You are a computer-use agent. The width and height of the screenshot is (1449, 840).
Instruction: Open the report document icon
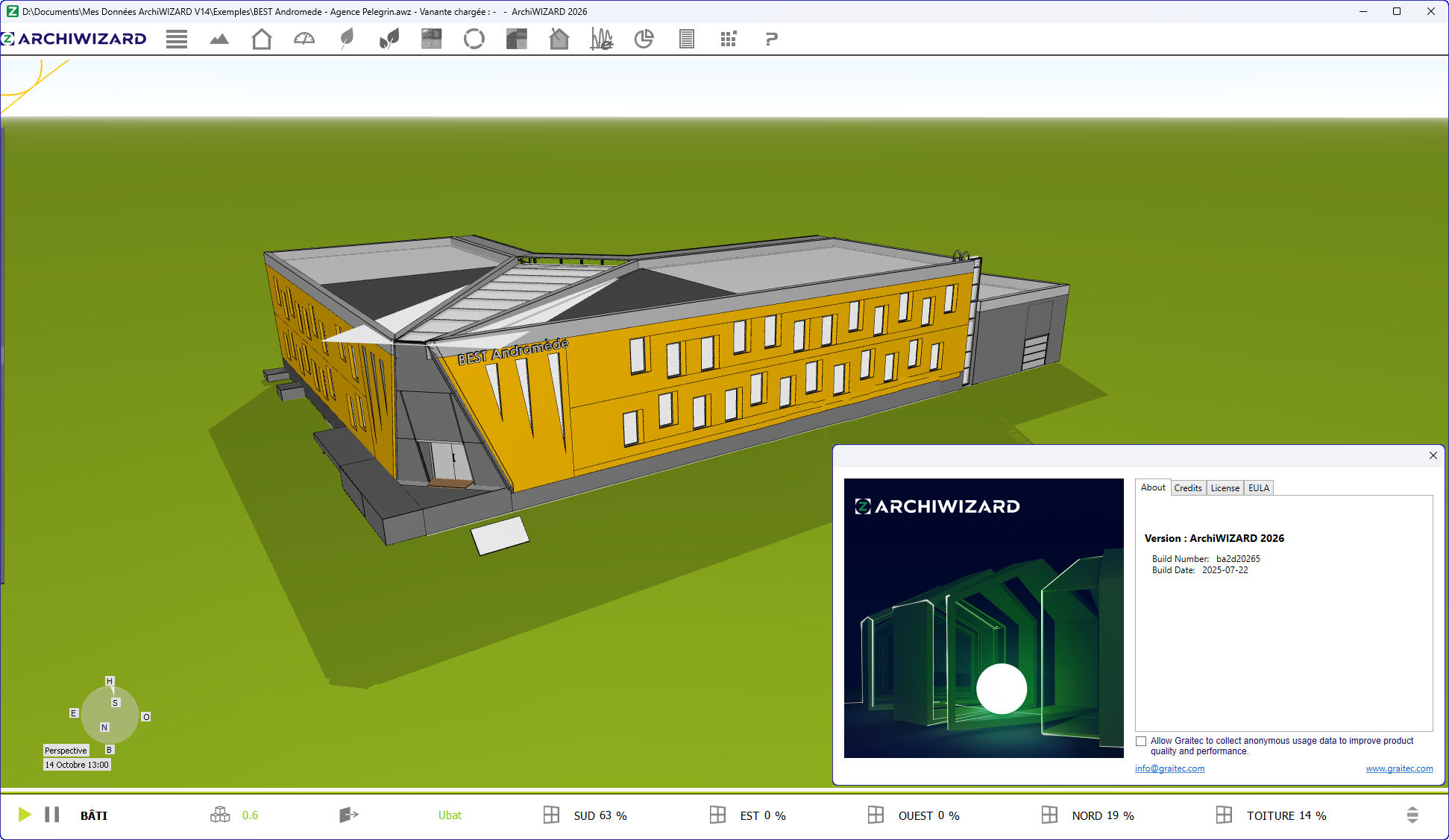click(x=687, y=39)
